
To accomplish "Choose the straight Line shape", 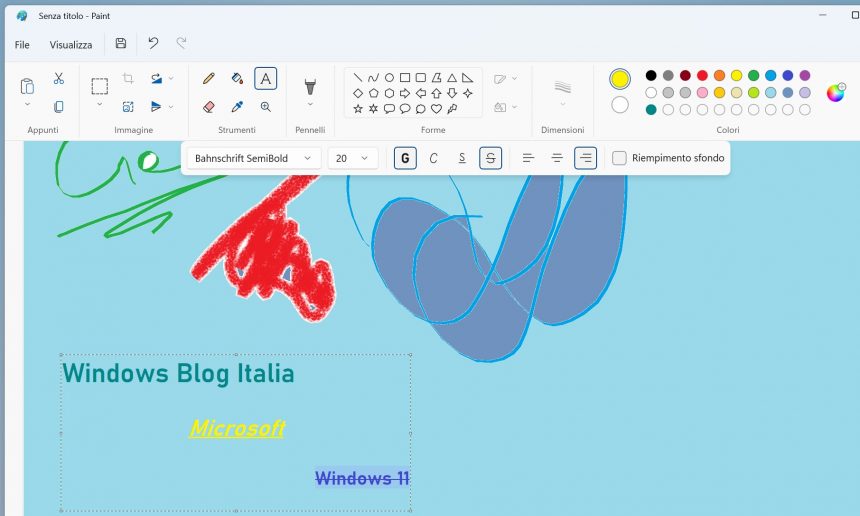I will (358, 77).
